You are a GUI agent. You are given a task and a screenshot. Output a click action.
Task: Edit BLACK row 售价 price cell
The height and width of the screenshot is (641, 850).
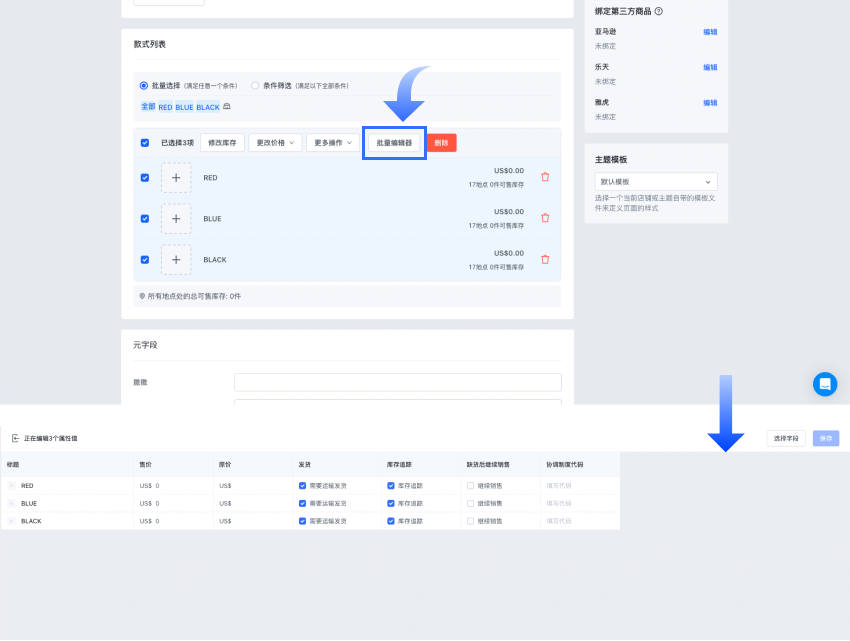click(x=173, y=521)
